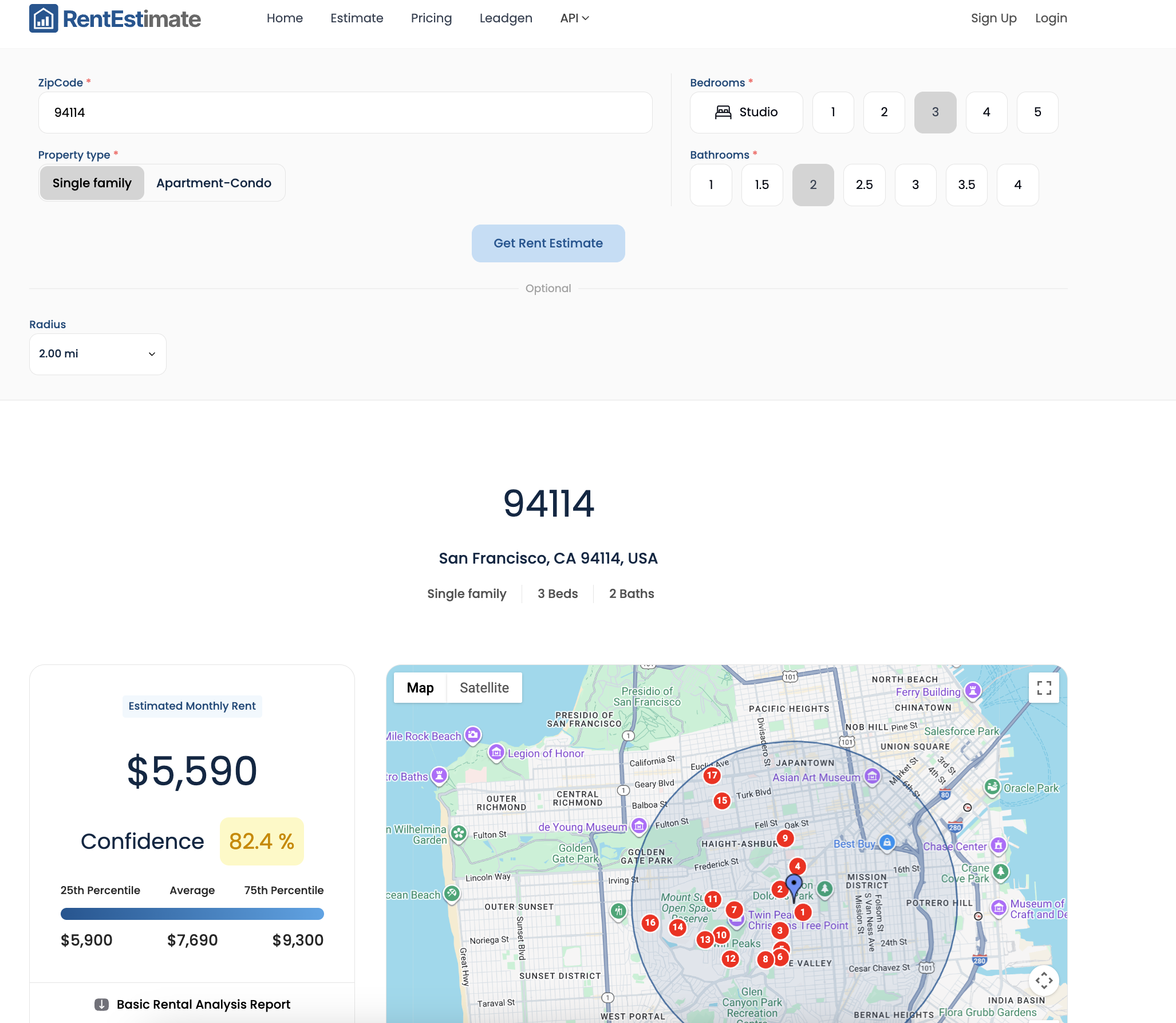This screenshot has height=1023, width=1176.
Task: Click the Best Buy shopping icon
Action: pos(887,843)
